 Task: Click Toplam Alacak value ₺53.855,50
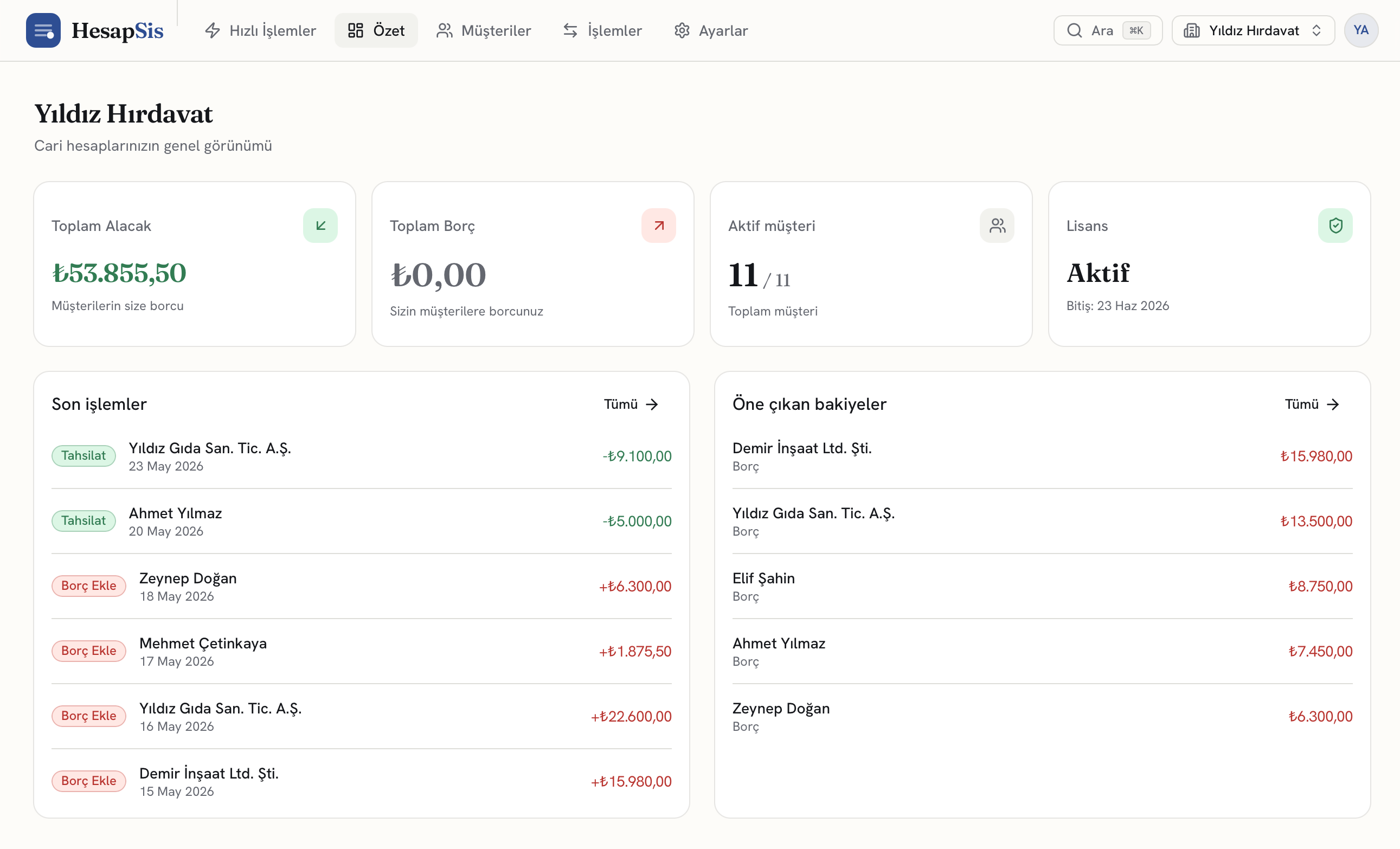click(119, 273)
